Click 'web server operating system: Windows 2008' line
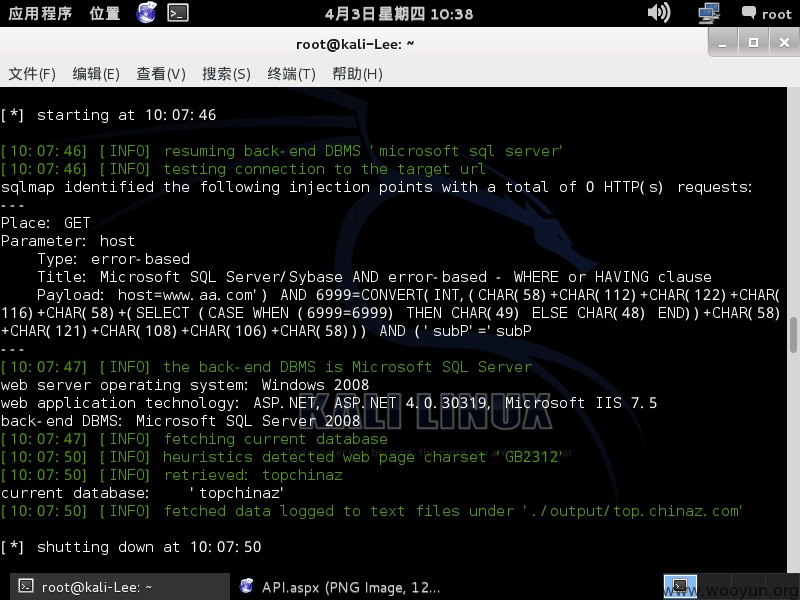800x600 pixels. point(185,385)
